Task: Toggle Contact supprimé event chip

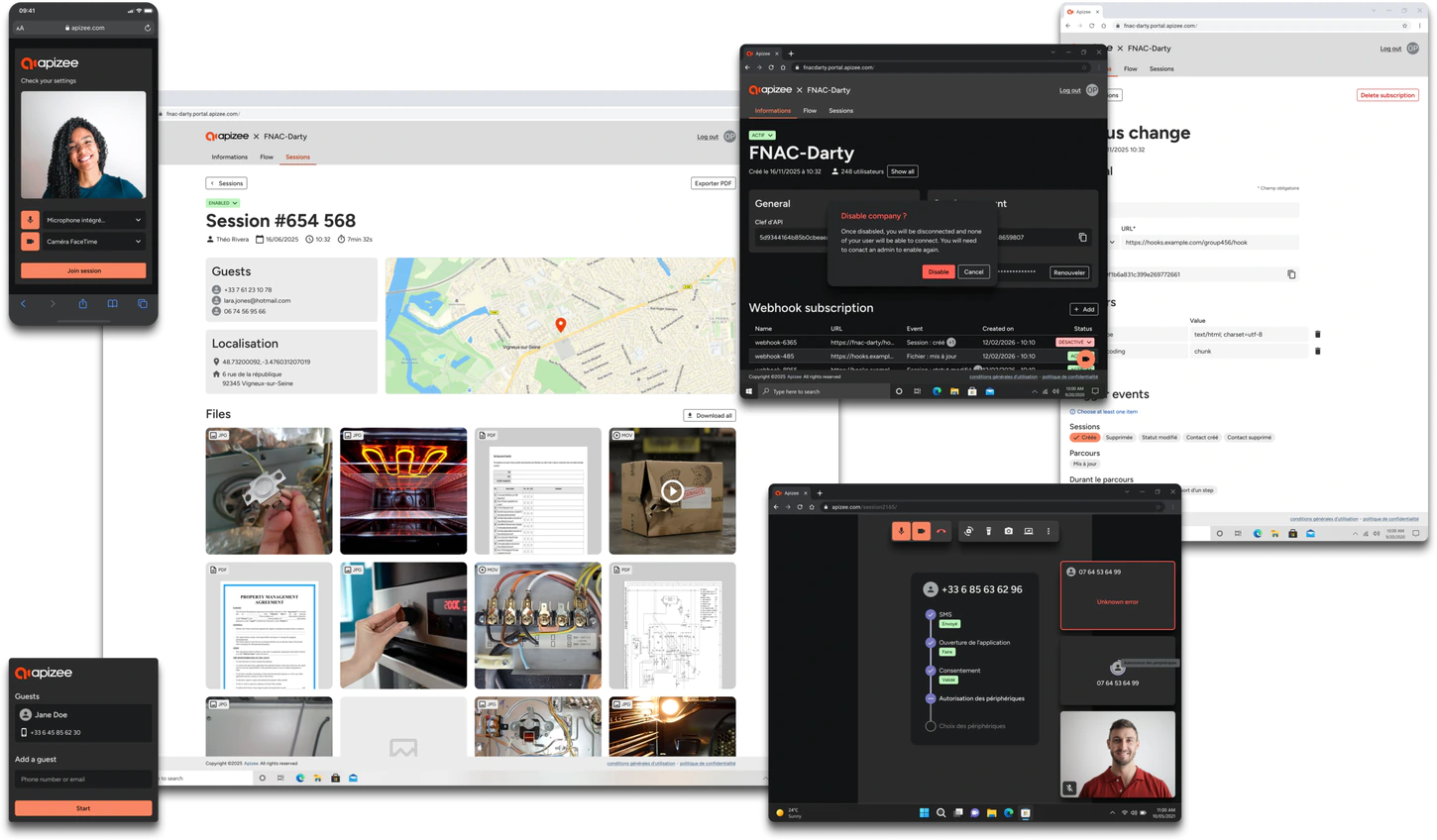Action: click(1249, 438)
